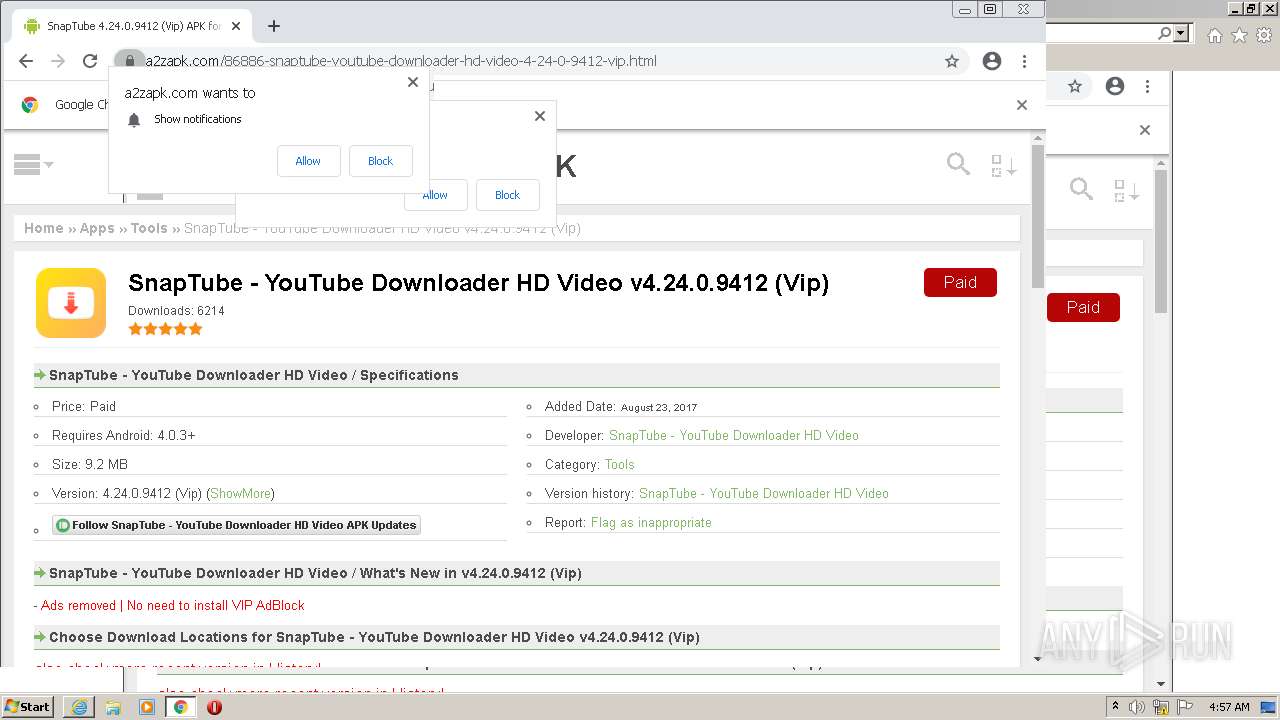Open the IE search dropdown arrow
The image size is (1280, 720).
pyautogui.click(x=1182, y=33)
